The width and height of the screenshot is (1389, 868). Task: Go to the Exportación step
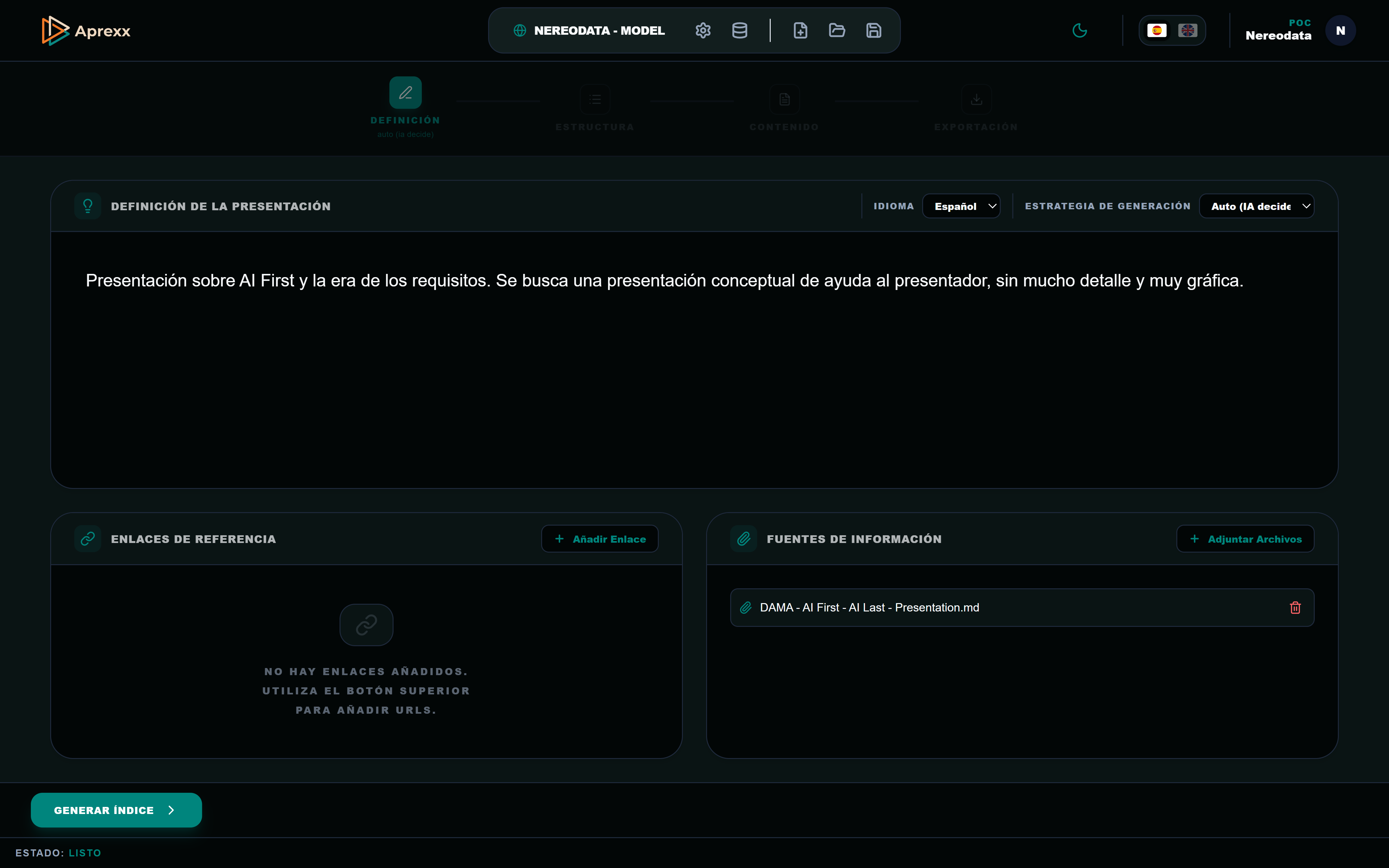tap(976, 108)
